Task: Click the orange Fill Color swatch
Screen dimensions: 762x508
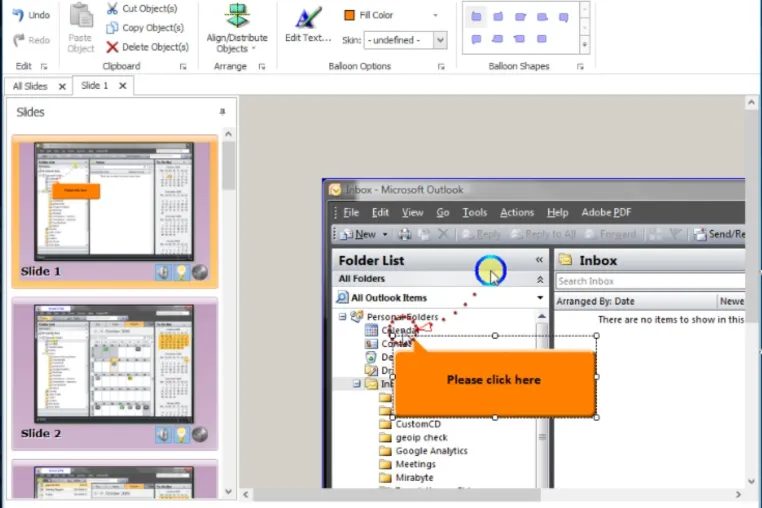Action: (x=349, y=16)
